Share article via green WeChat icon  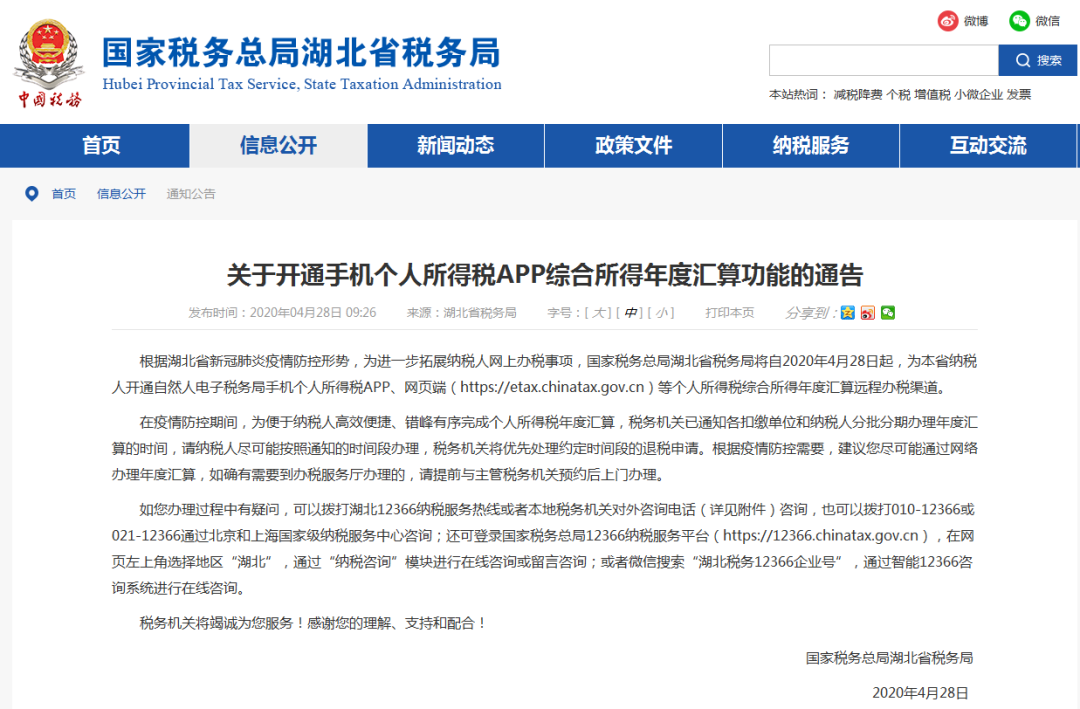coord(888,313)
